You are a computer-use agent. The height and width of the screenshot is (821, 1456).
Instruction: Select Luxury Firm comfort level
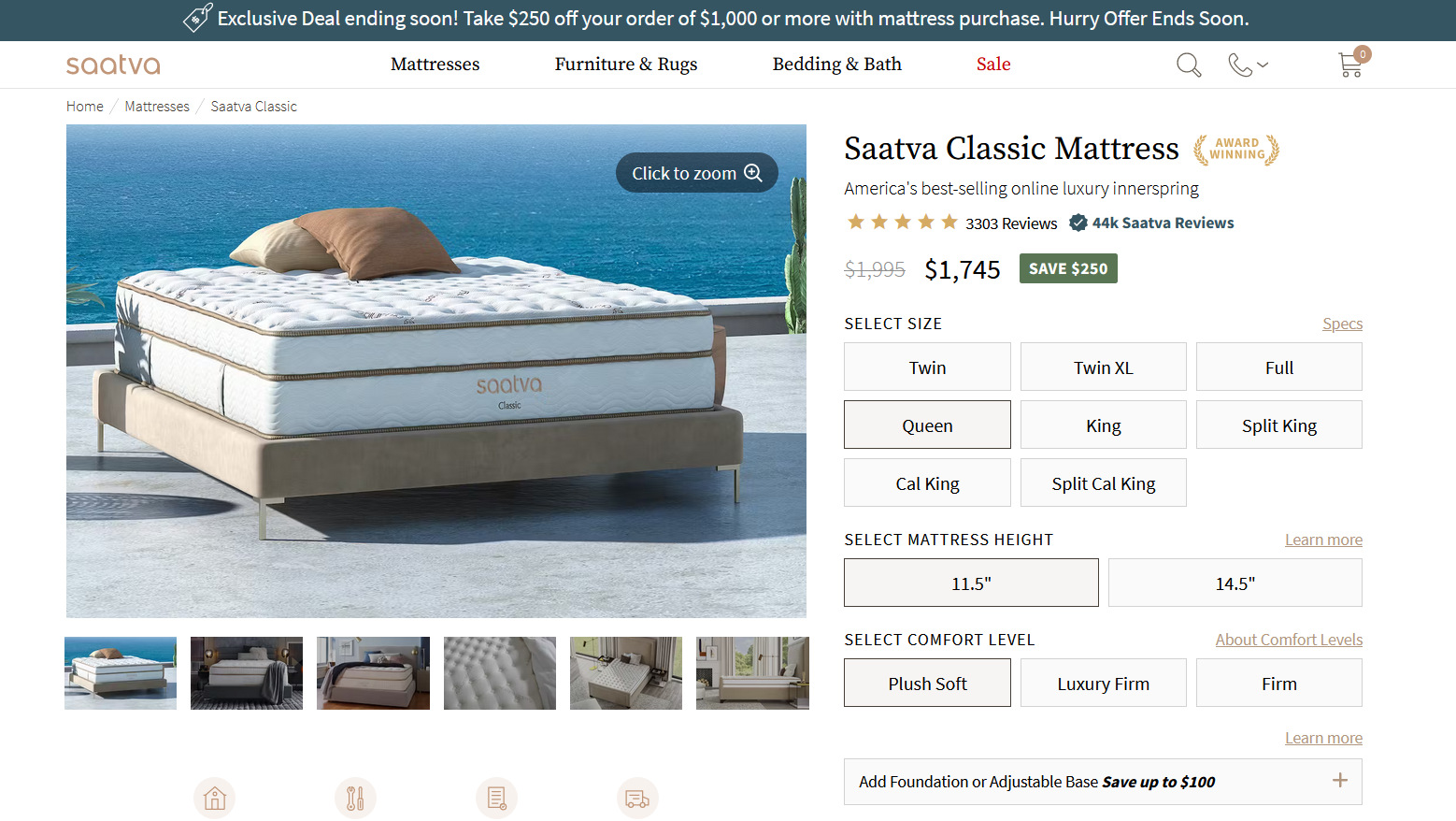(x=1103, y=684)
